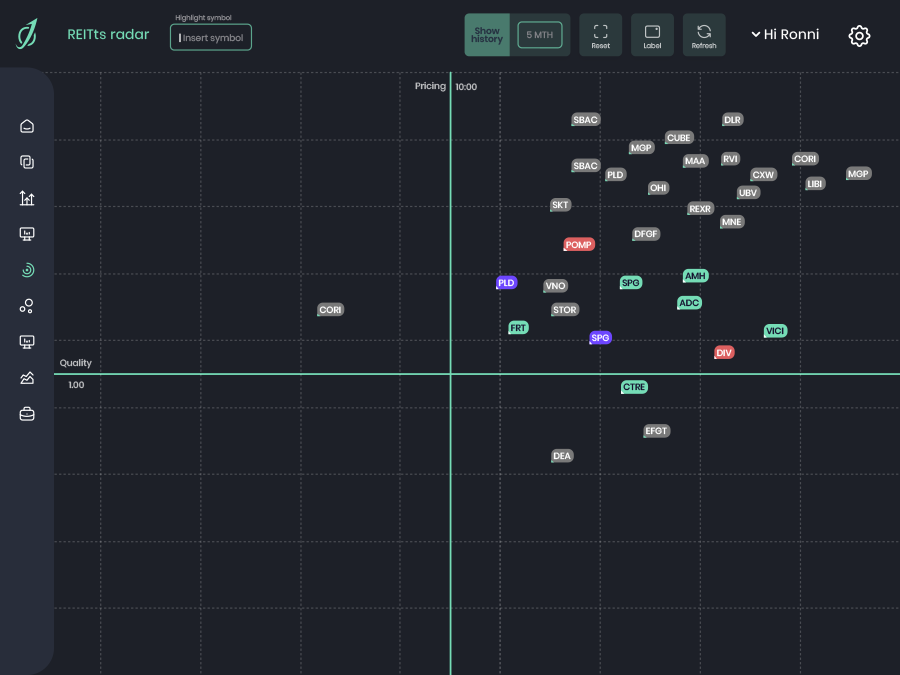The width and height of the screenshot is (900, 675).
Task: Click the stacked squares sidebar icon
Action: point(27,162)
